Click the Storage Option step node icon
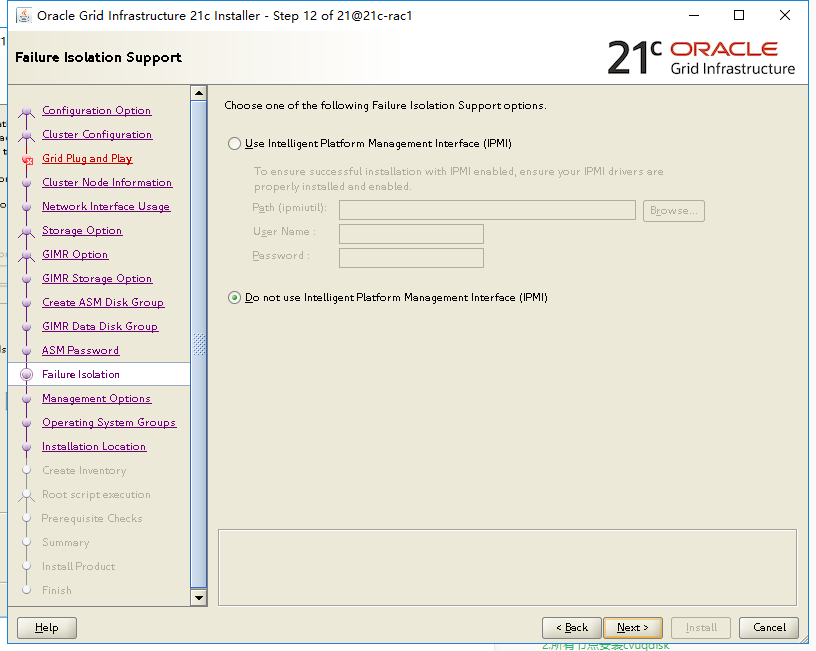Image resolution: width=816 pixels, height=651 pixels. tap(27, 232)
